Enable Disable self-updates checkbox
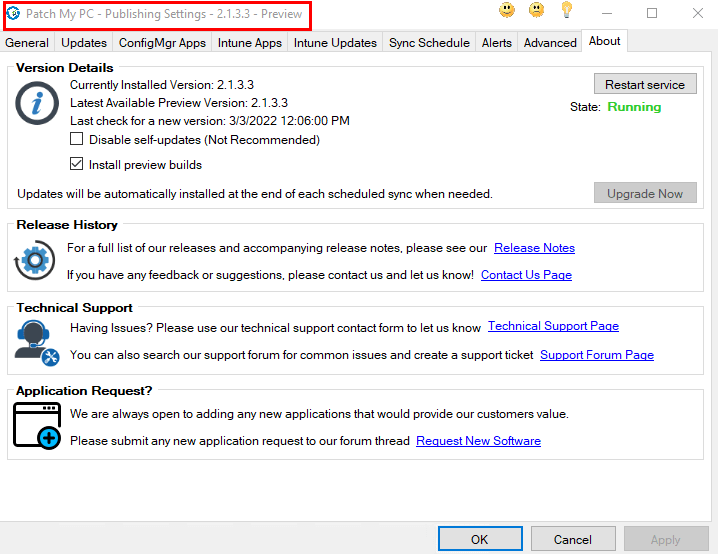The width and height of the screenshot is (718, 554). click(x=76, y=139)
